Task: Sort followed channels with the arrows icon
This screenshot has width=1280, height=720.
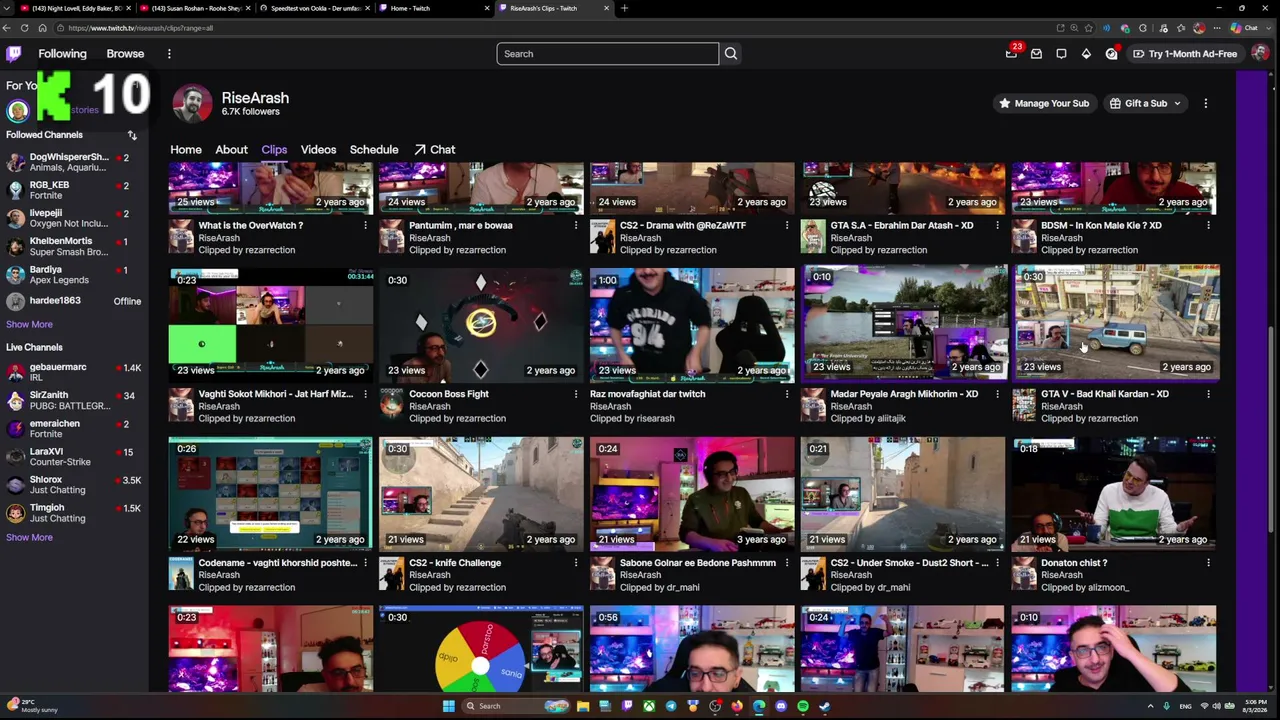Action: click(132, 135)
